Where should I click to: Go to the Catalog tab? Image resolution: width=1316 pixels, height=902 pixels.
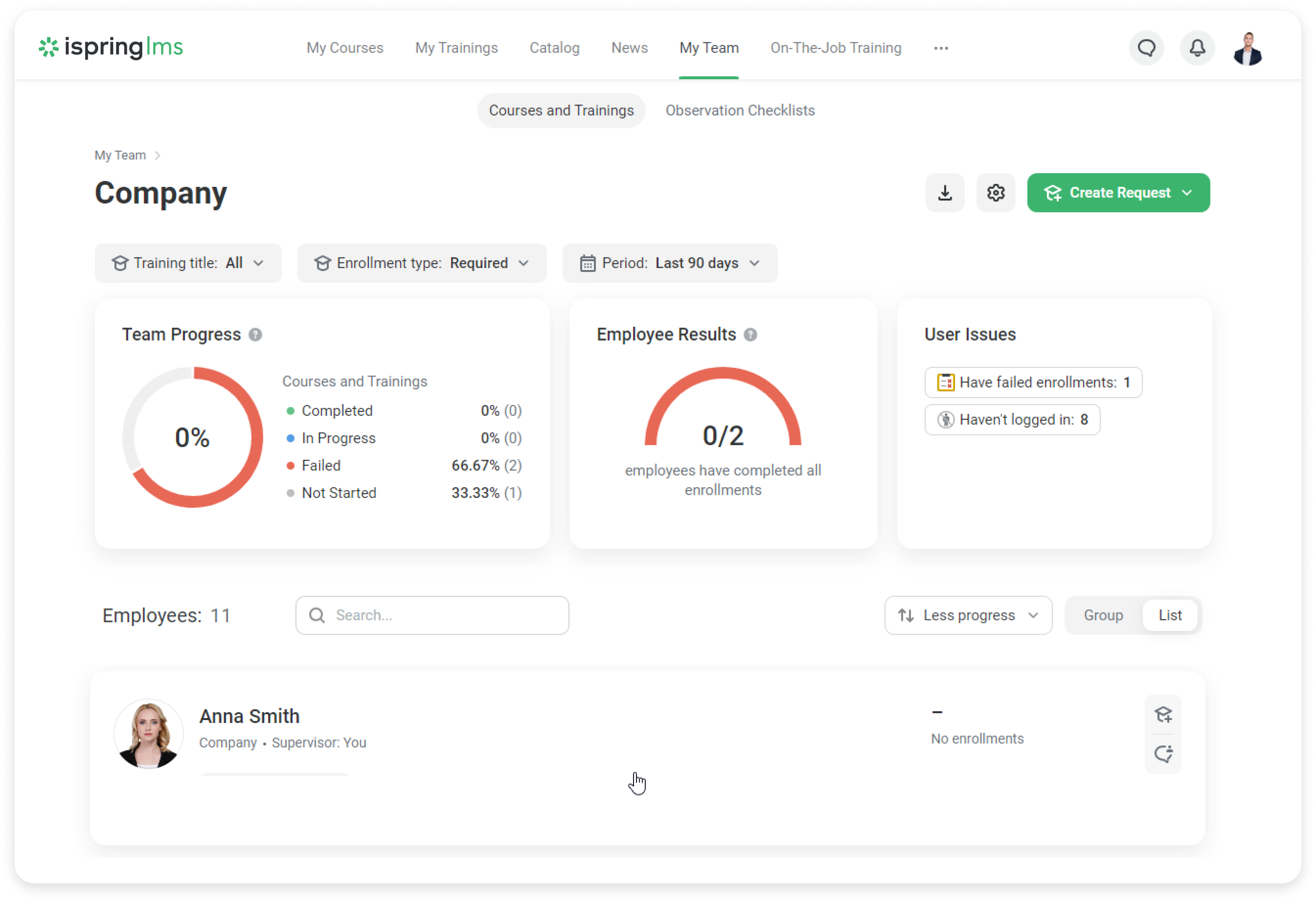(x=554, y=48)
